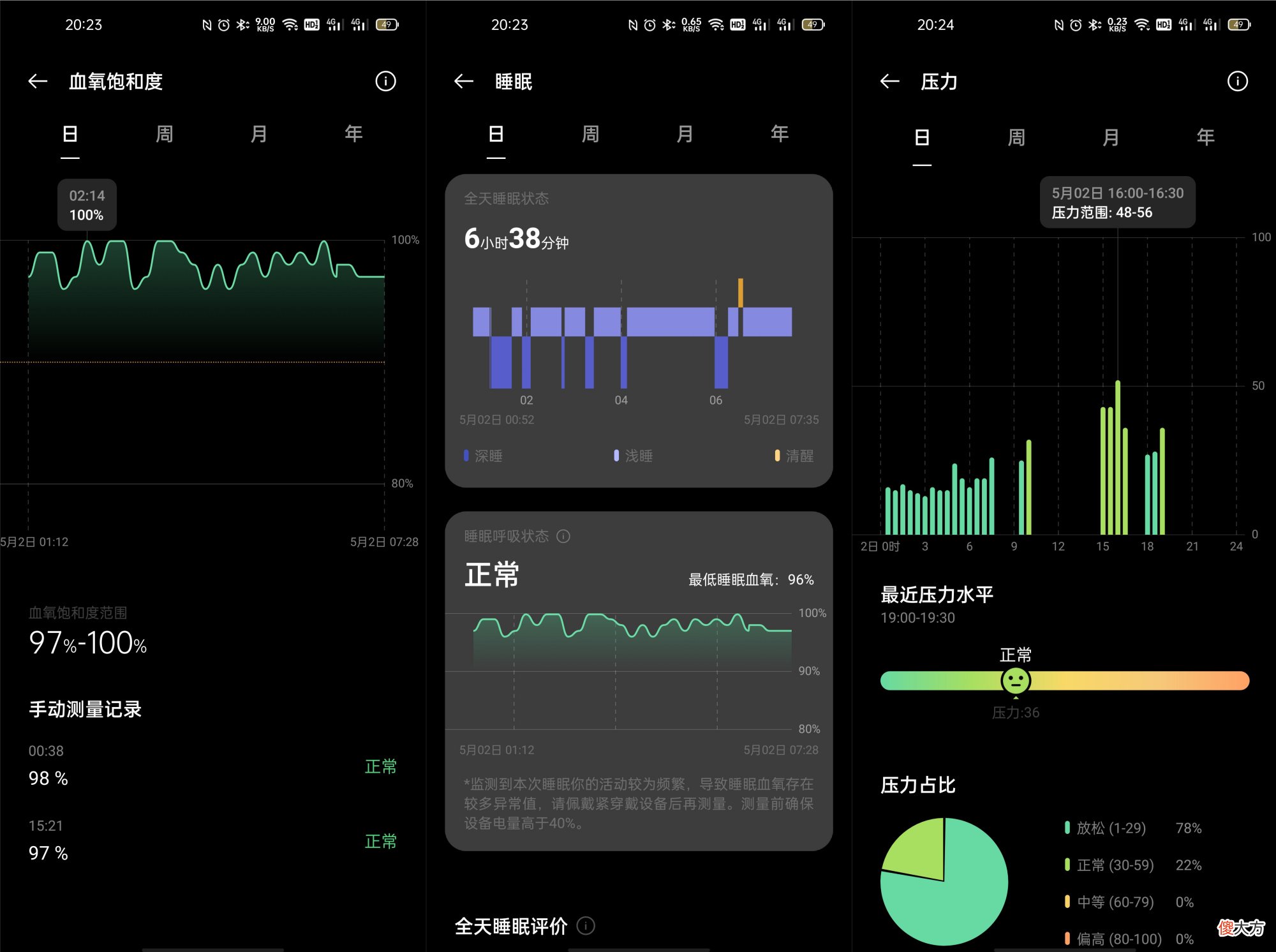1276x952 pixels.
Task: Tap the tallest stress bar at 16:00
Action: coord(1118,457)
